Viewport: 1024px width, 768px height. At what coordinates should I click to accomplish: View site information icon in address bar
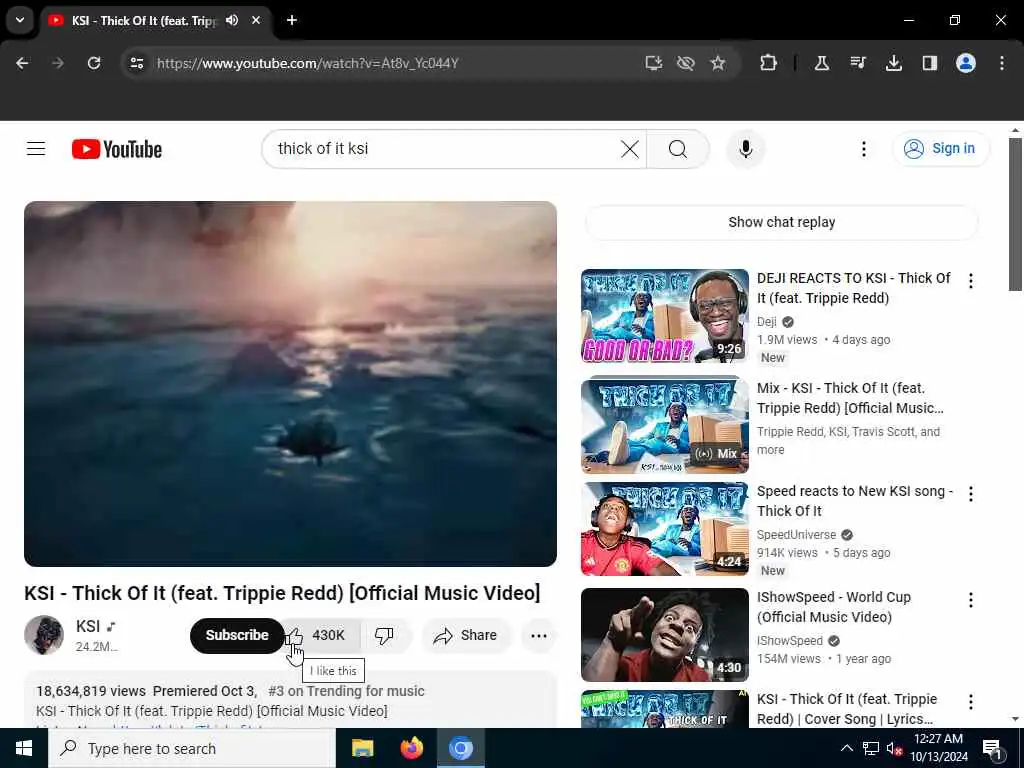pyautogui.click(x=136, y=63)
